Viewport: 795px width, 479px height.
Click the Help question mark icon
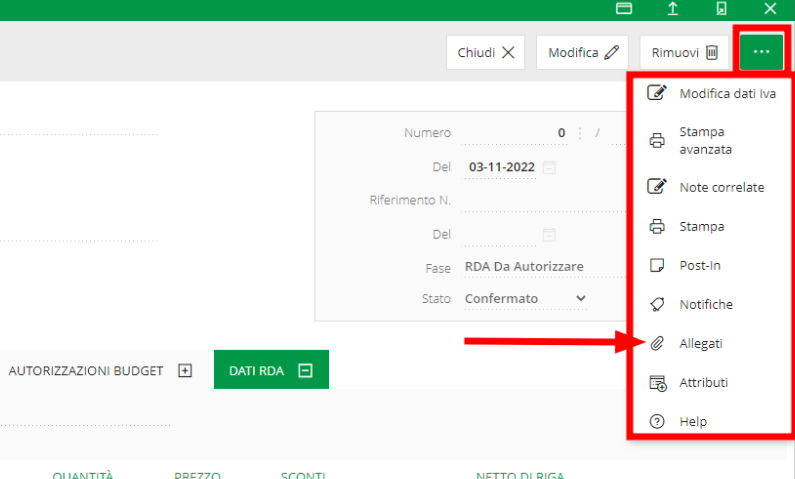tap(657, 421)
